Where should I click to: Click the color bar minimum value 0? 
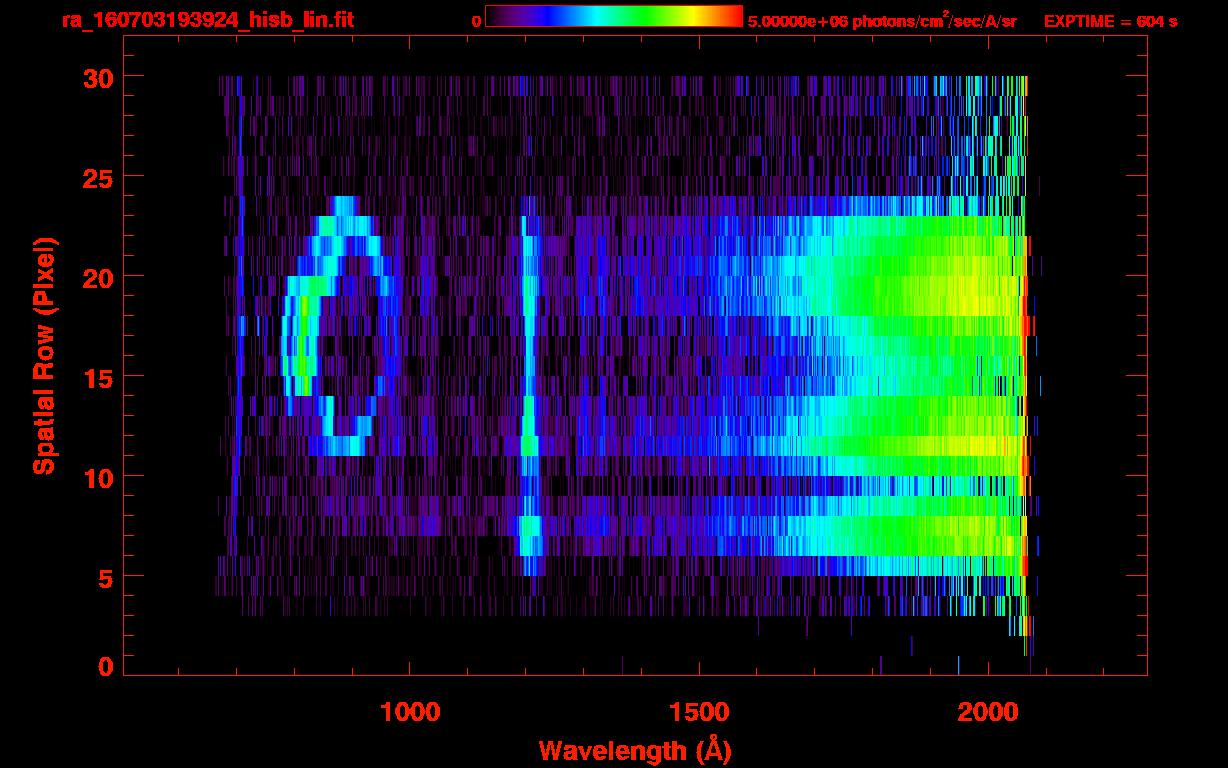tap(476, 21)
